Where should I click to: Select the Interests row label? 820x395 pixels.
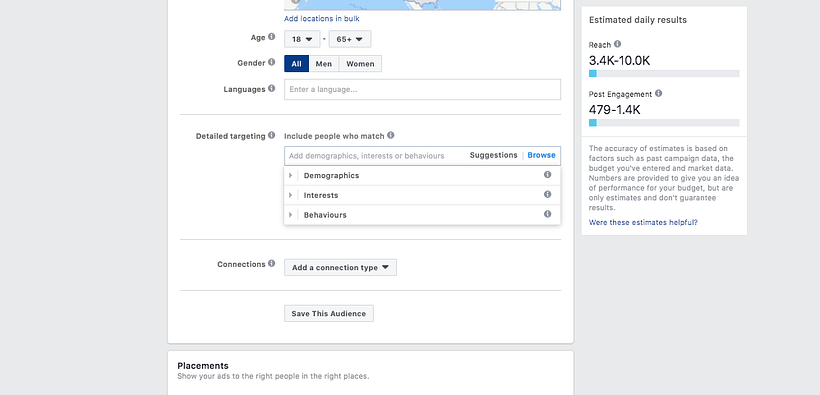[x=321, y=196]
